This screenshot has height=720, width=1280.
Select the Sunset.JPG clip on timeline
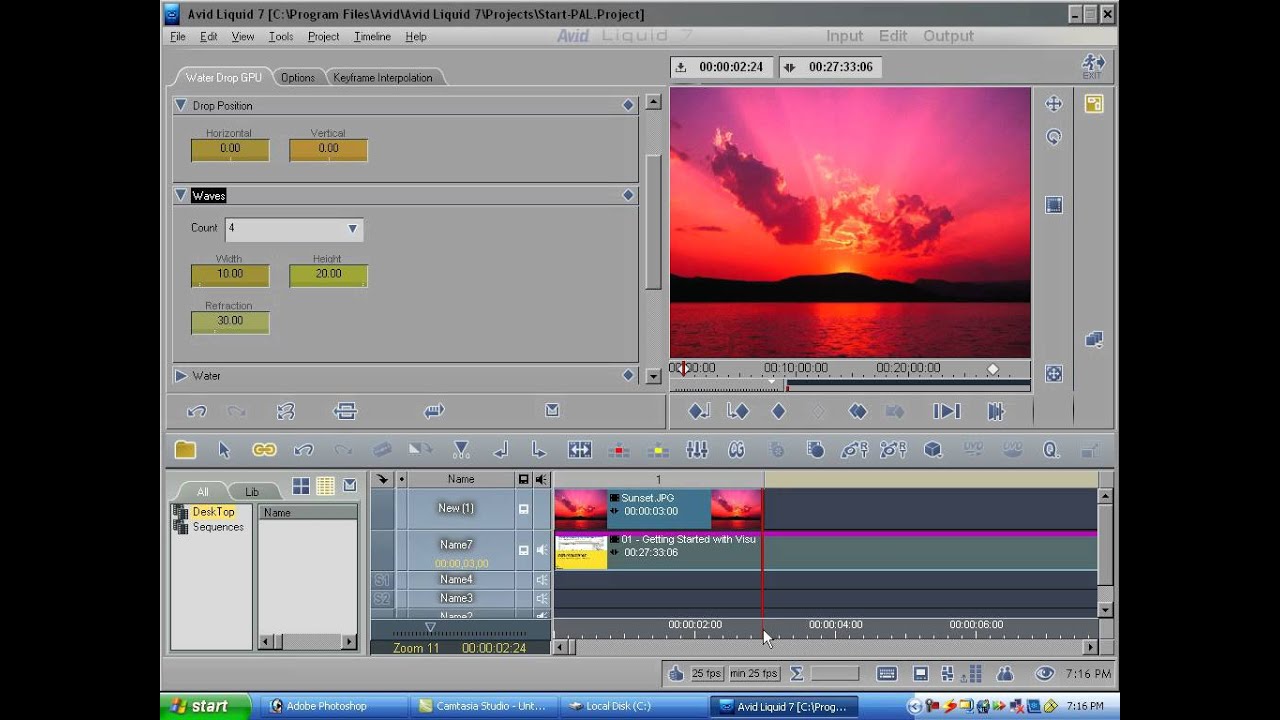(658, 509)
